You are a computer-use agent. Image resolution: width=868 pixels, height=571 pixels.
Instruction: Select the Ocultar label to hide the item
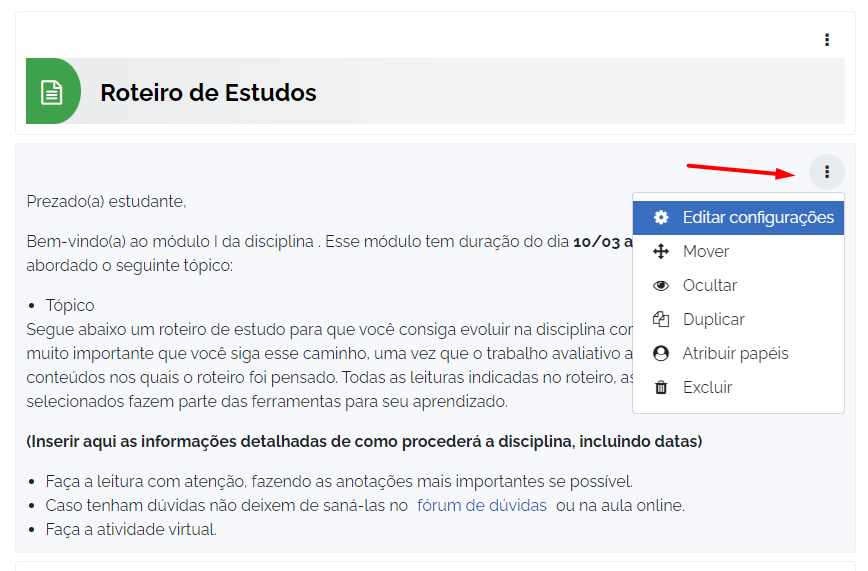pyautogui.click(x=709, y=286)
